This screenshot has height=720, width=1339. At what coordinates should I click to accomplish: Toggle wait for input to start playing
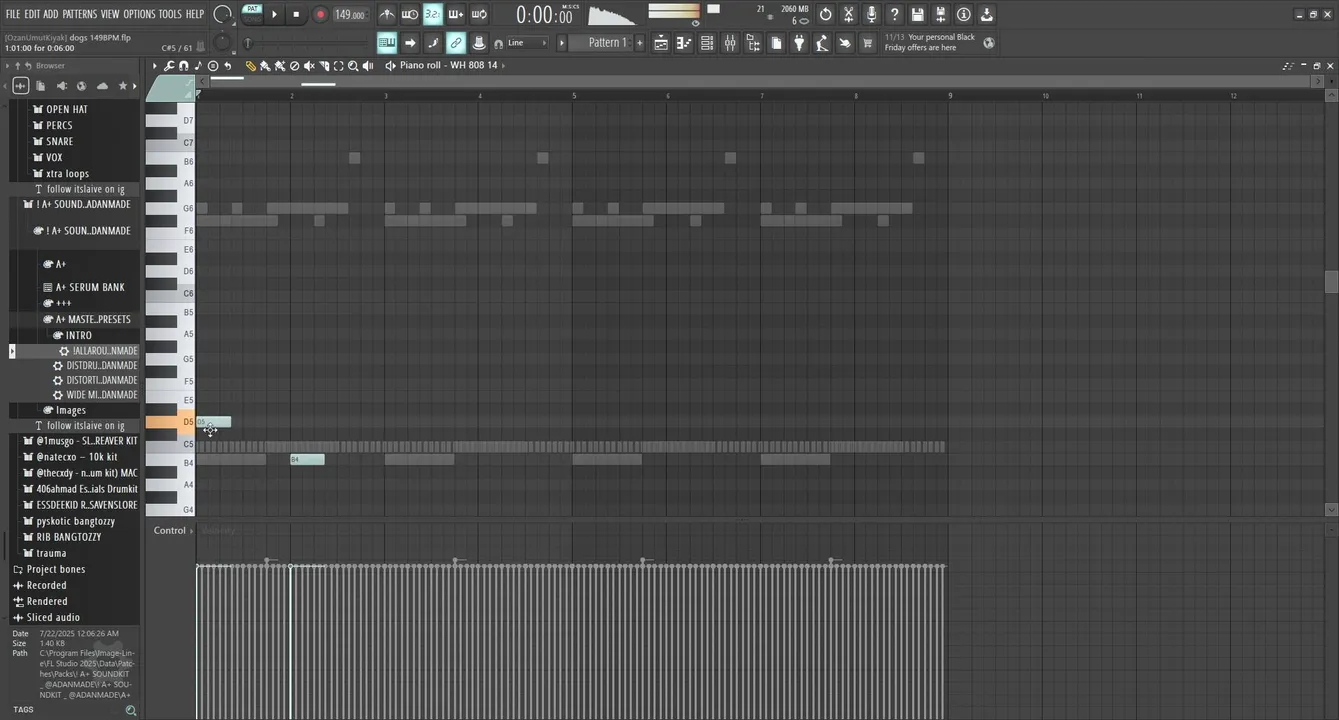tap(410, 14)
